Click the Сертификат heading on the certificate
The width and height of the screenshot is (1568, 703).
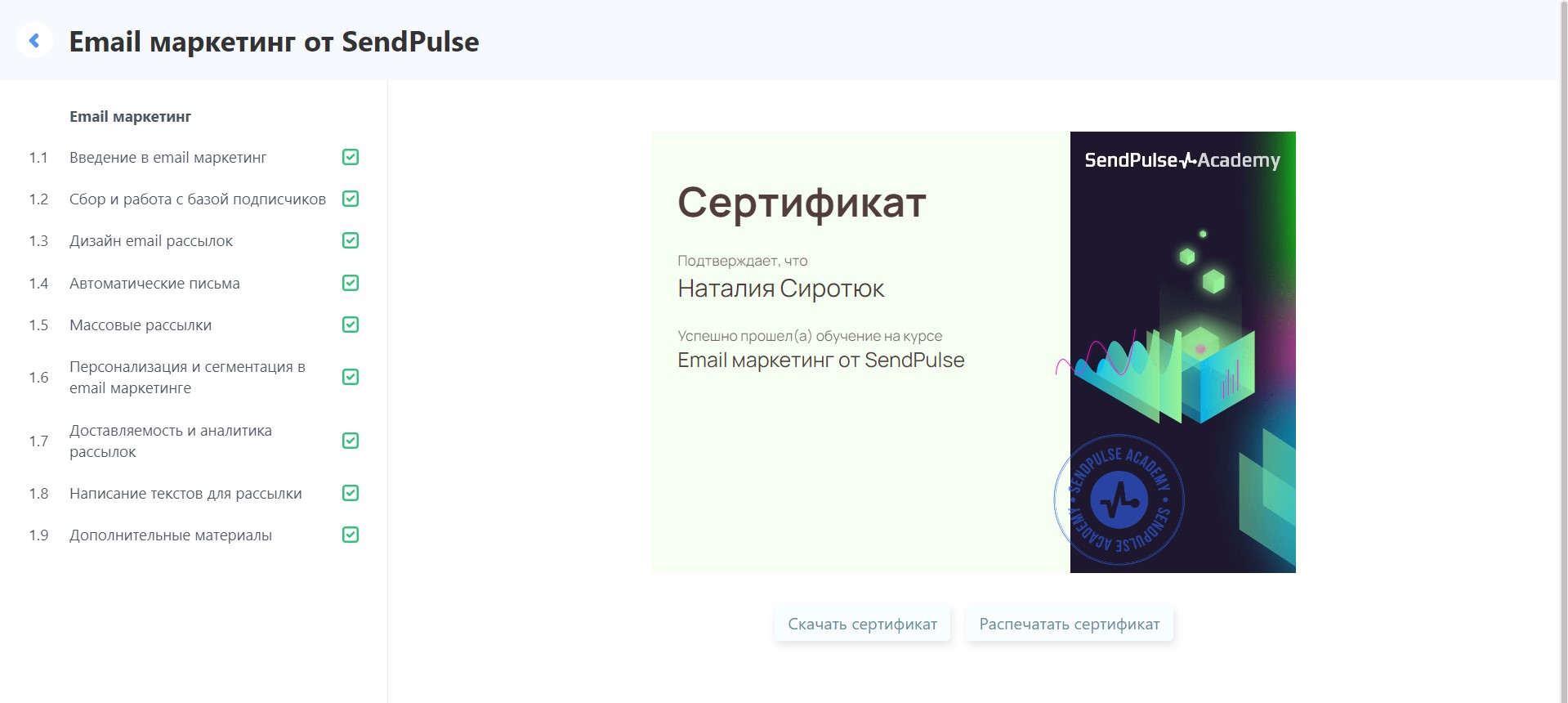click(x=802, y=202)
